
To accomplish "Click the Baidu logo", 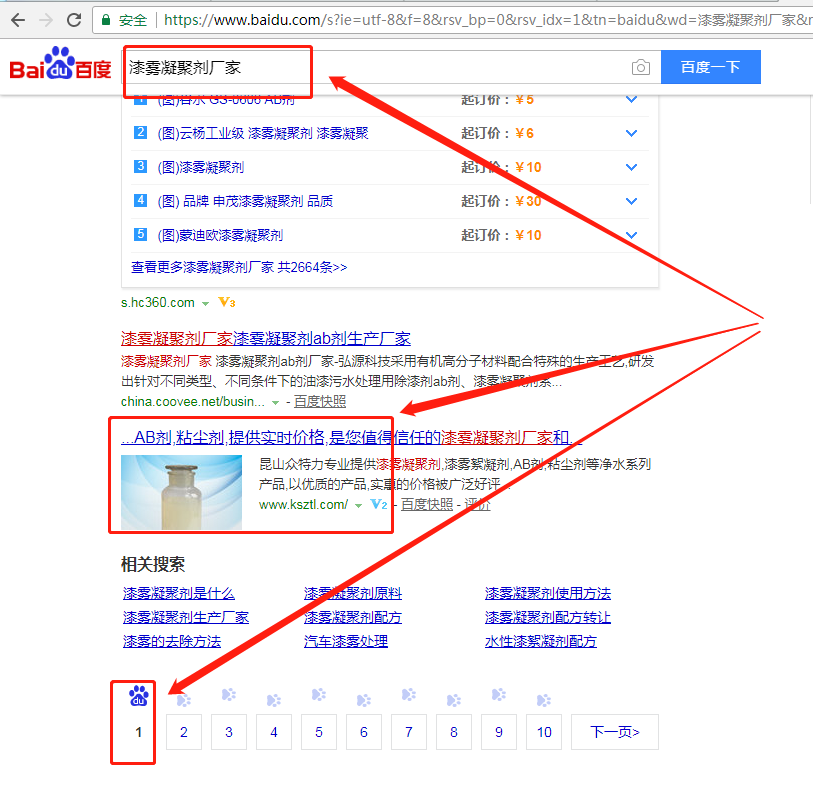I will click(60, 67).
